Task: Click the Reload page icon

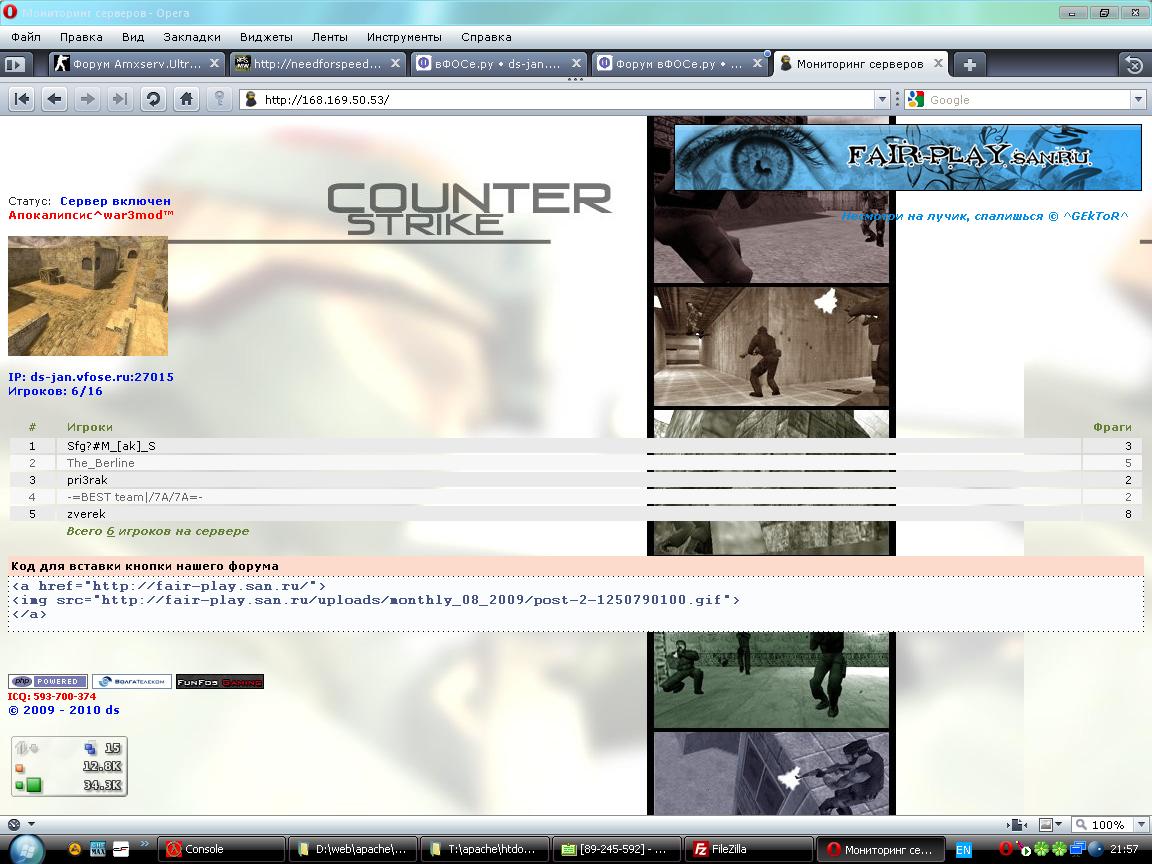Action: click(153, 99)
